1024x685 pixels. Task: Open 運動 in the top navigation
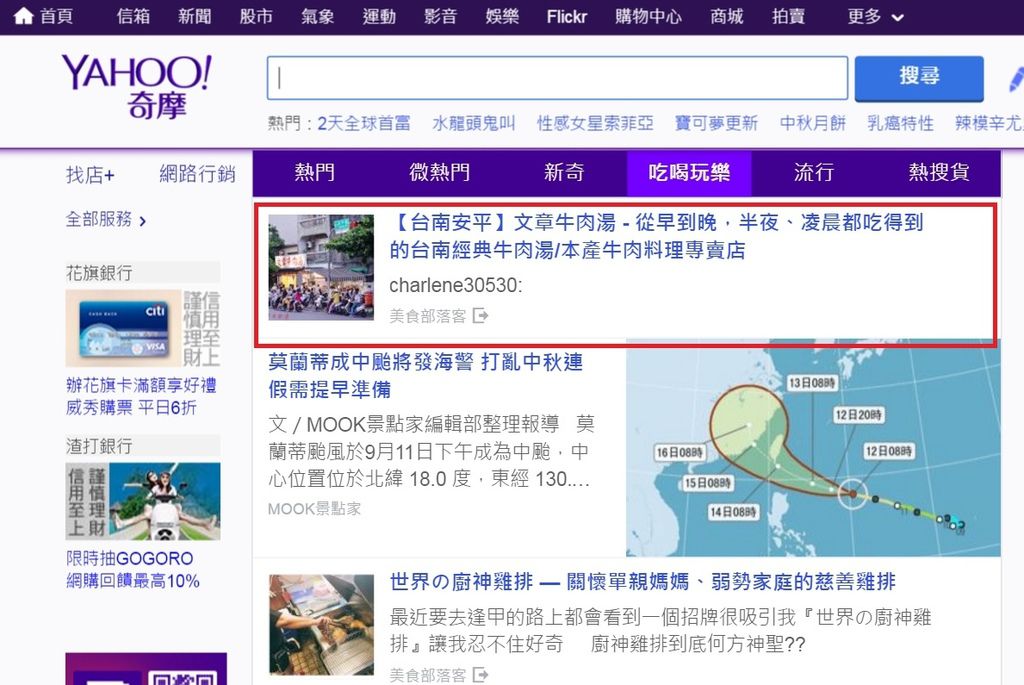[x=379, y=16]
